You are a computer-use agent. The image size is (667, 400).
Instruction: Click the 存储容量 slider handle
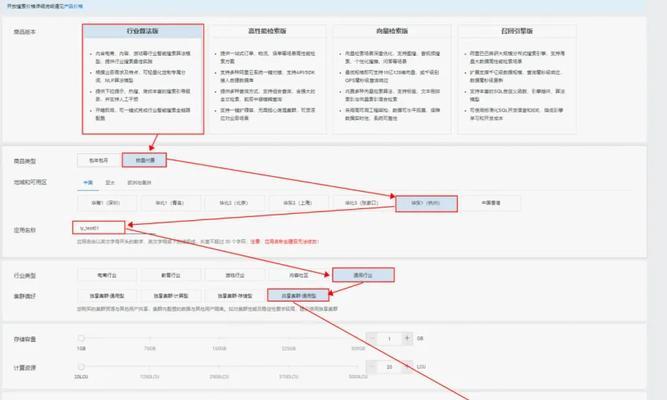81,338
